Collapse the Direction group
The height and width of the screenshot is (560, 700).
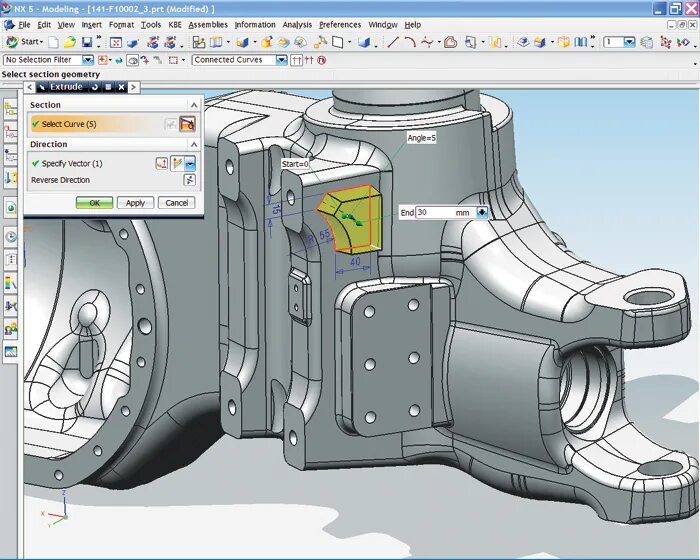pyautogui.click(x=194, y=144)
